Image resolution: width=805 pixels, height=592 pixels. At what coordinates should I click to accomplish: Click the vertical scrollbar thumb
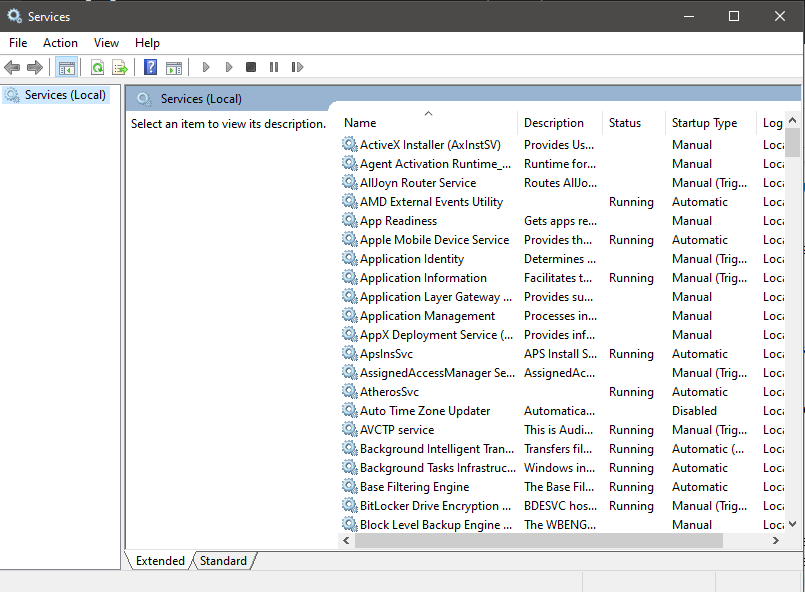point(792,142)
